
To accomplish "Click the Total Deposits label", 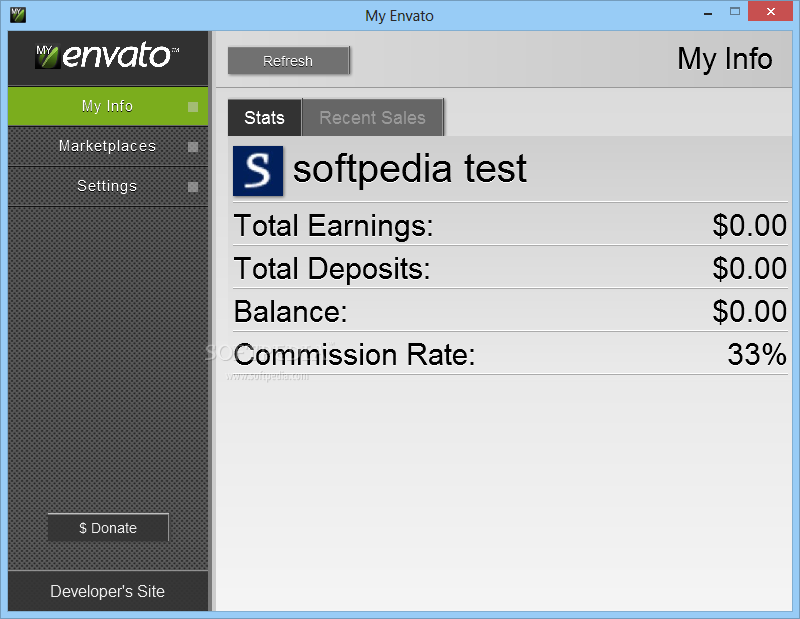I will [x=332, y=269].
